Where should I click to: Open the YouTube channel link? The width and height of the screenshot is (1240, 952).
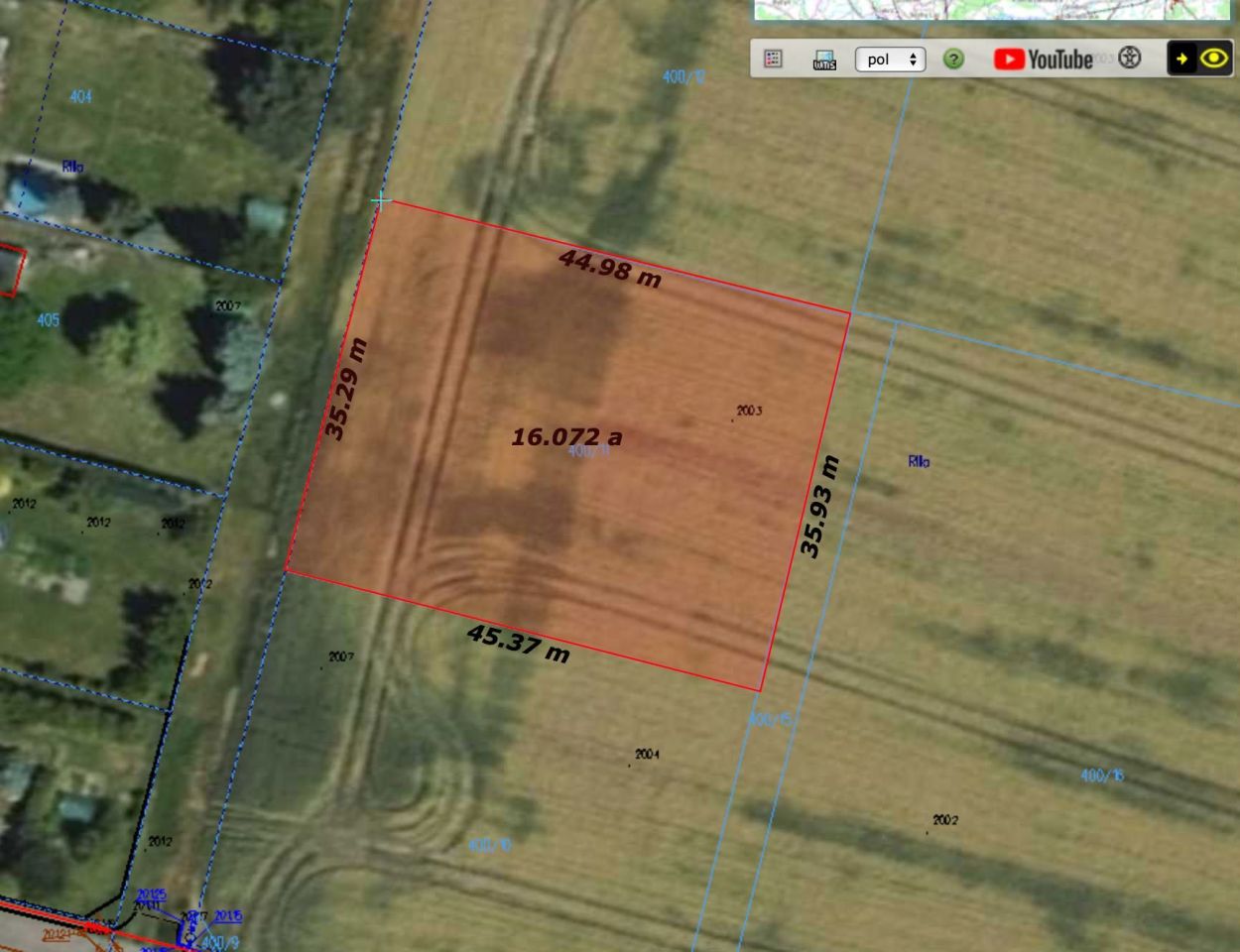coord(1043,59)
